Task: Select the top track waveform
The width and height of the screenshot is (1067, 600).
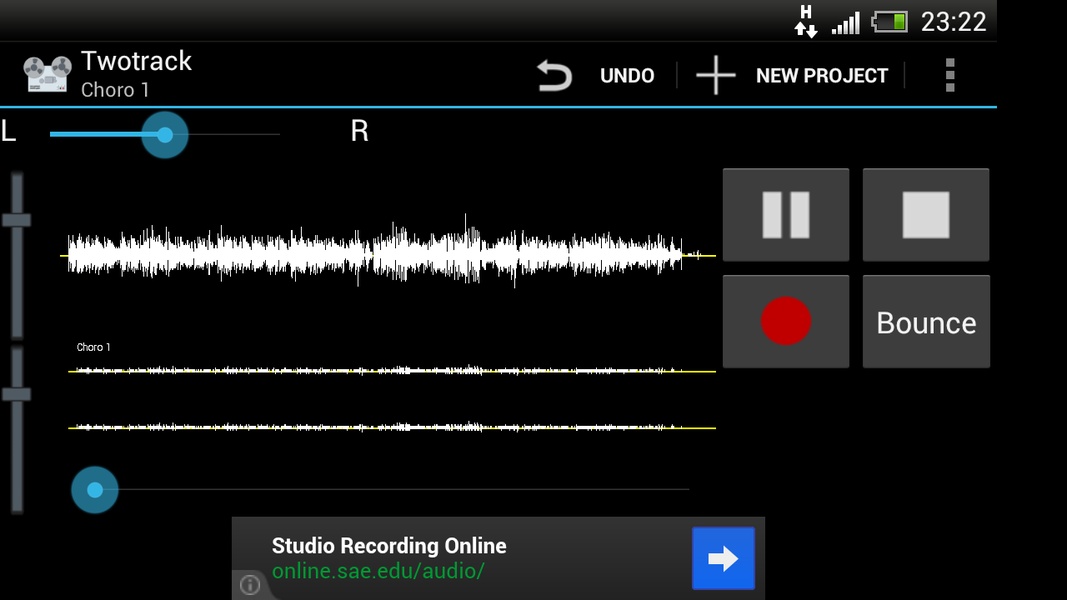Action: pos(388,253)
